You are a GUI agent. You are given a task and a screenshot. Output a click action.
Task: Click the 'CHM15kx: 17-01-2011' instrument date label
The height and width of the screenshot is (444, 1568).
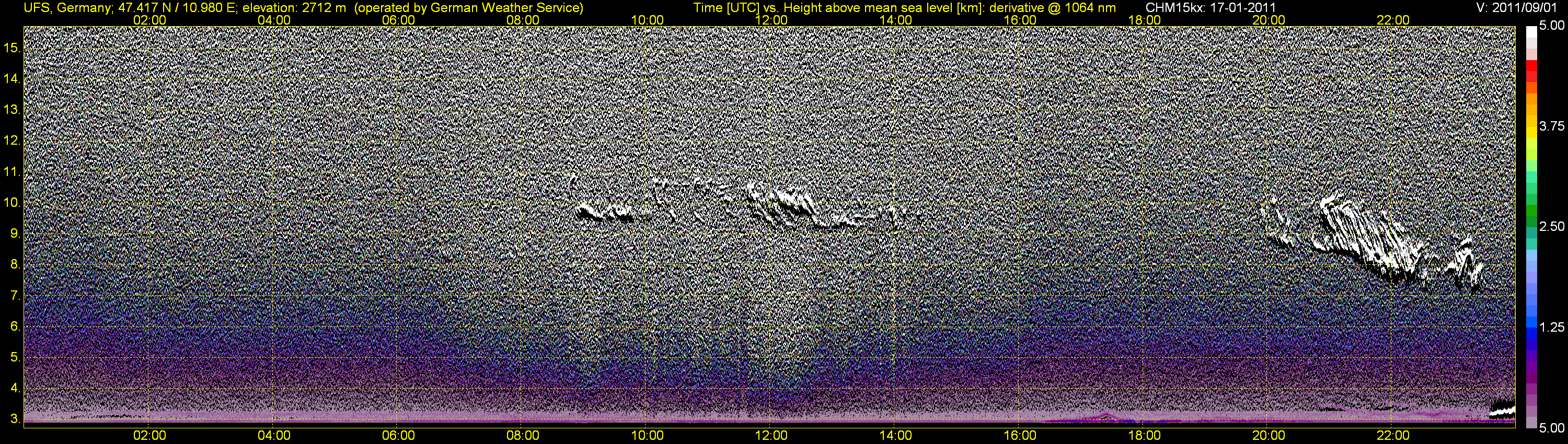coord(1212,8)
